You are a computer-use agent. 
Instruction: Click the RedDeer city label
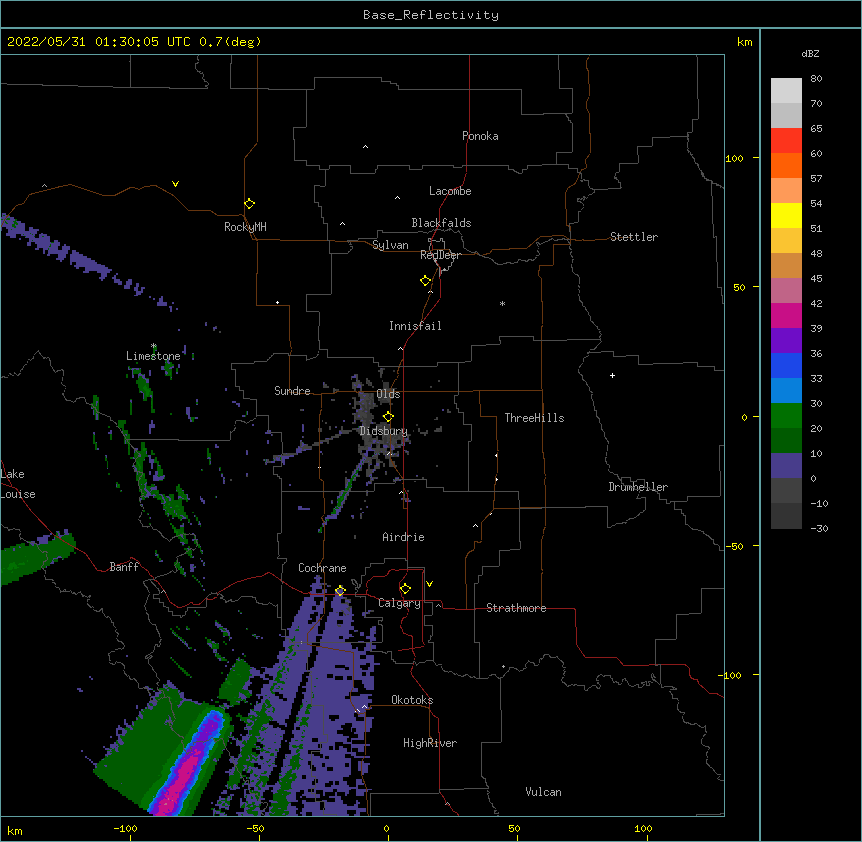(x=440, y=255)
